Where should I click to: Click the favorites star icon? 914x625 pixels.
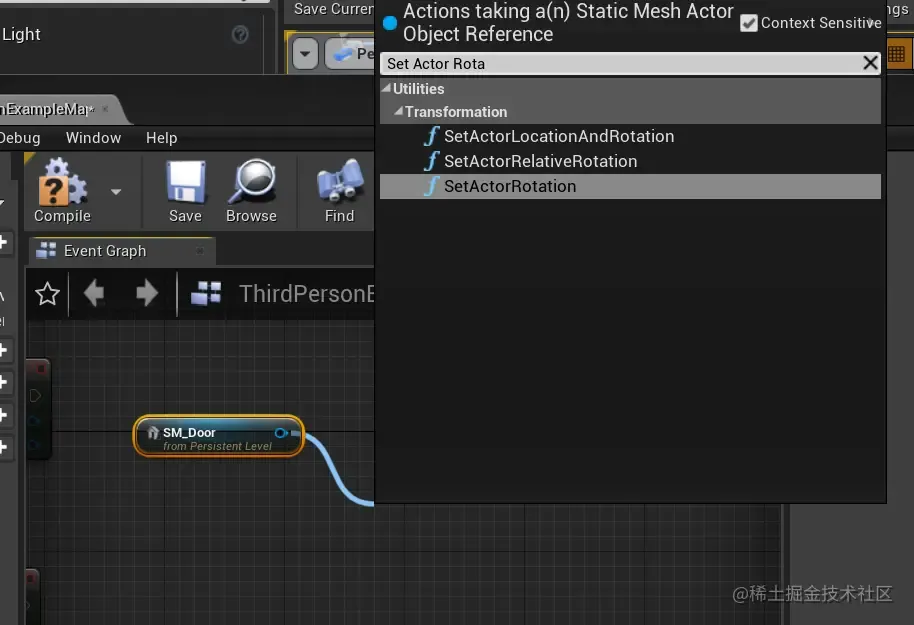pyautogui.click(x=47, y=294)
